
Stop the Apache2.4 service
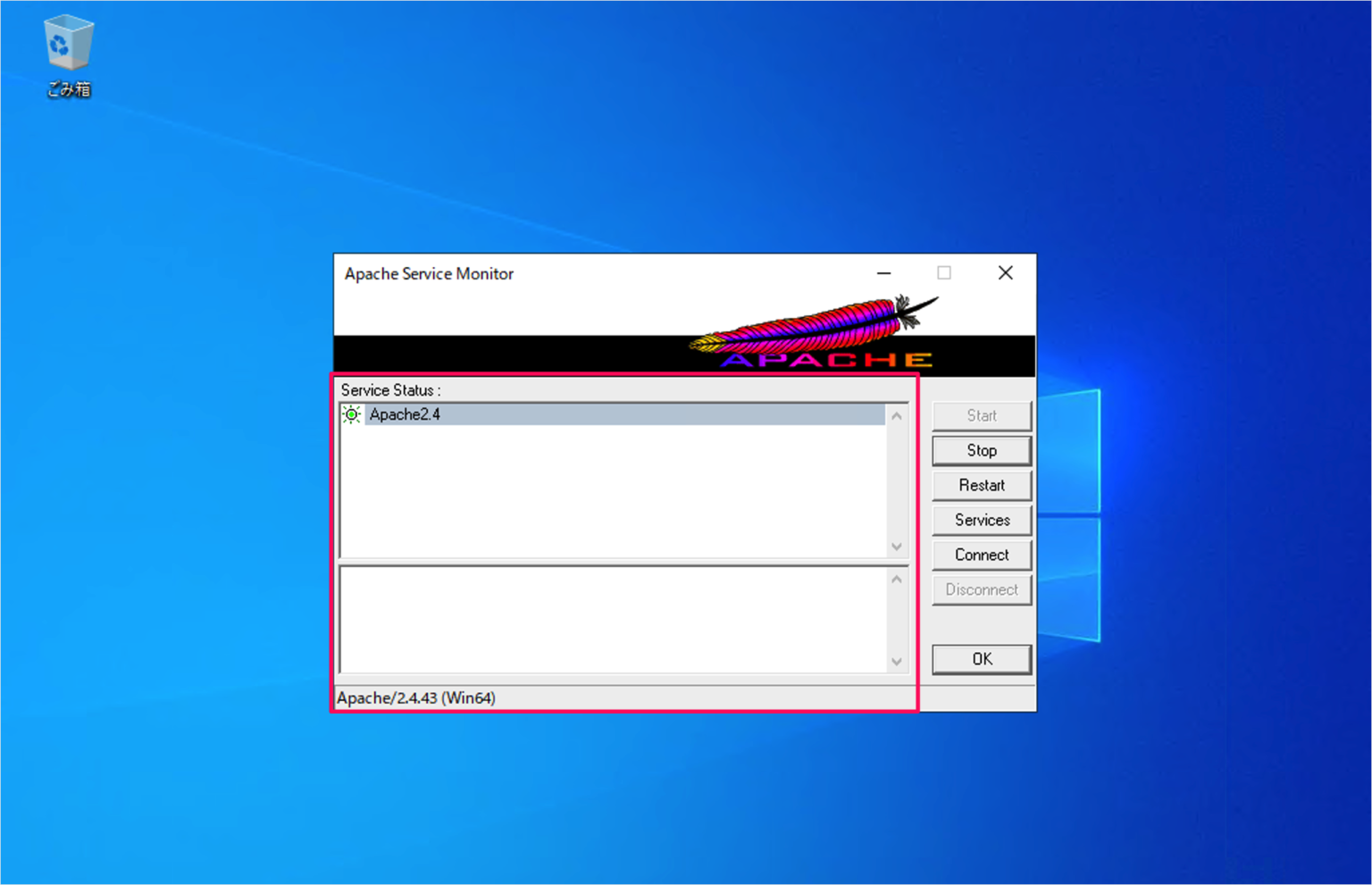coord(981,450)
